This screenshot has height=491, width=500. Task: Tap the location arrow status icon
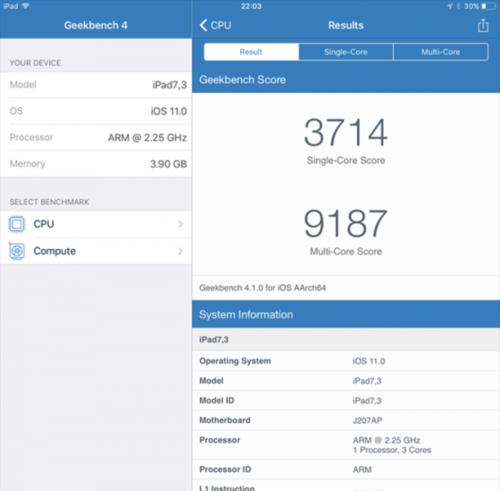point(450,6)
